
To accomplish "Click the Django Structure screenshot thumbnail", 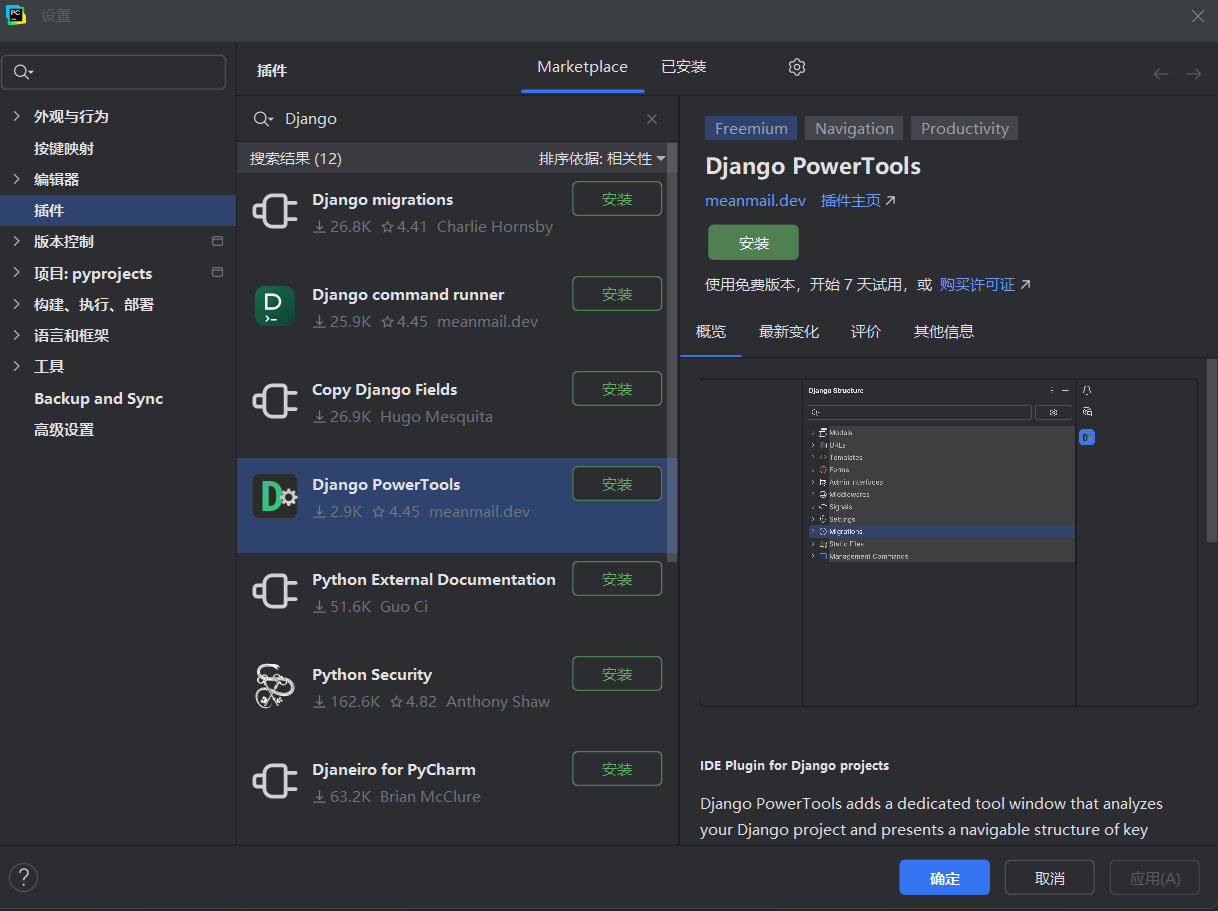I will point(948,543).
